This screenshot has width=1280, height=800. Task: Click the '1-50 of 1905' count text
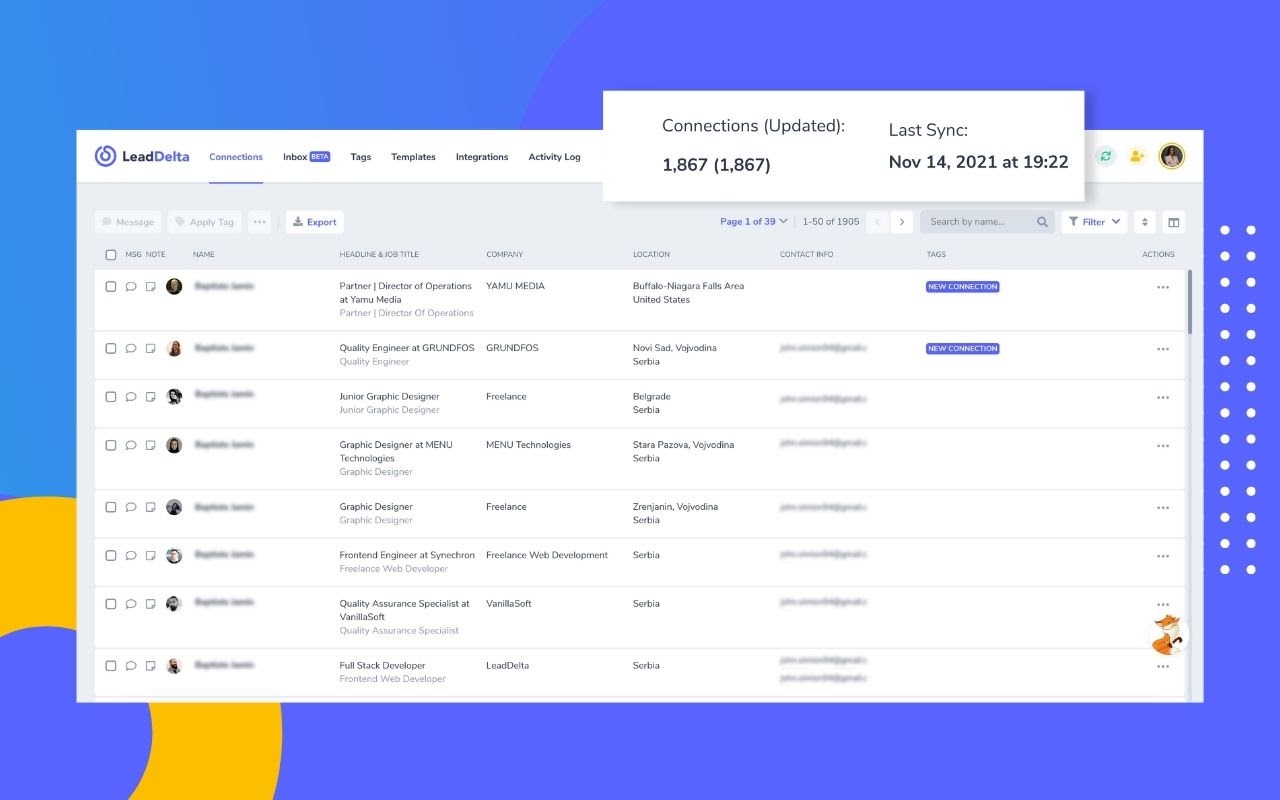tap(831, 222)
